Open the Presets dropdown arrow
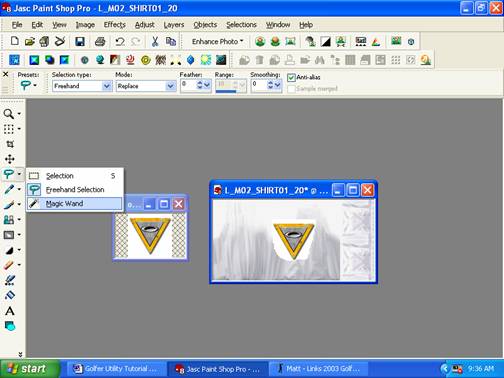 [35, 86]
